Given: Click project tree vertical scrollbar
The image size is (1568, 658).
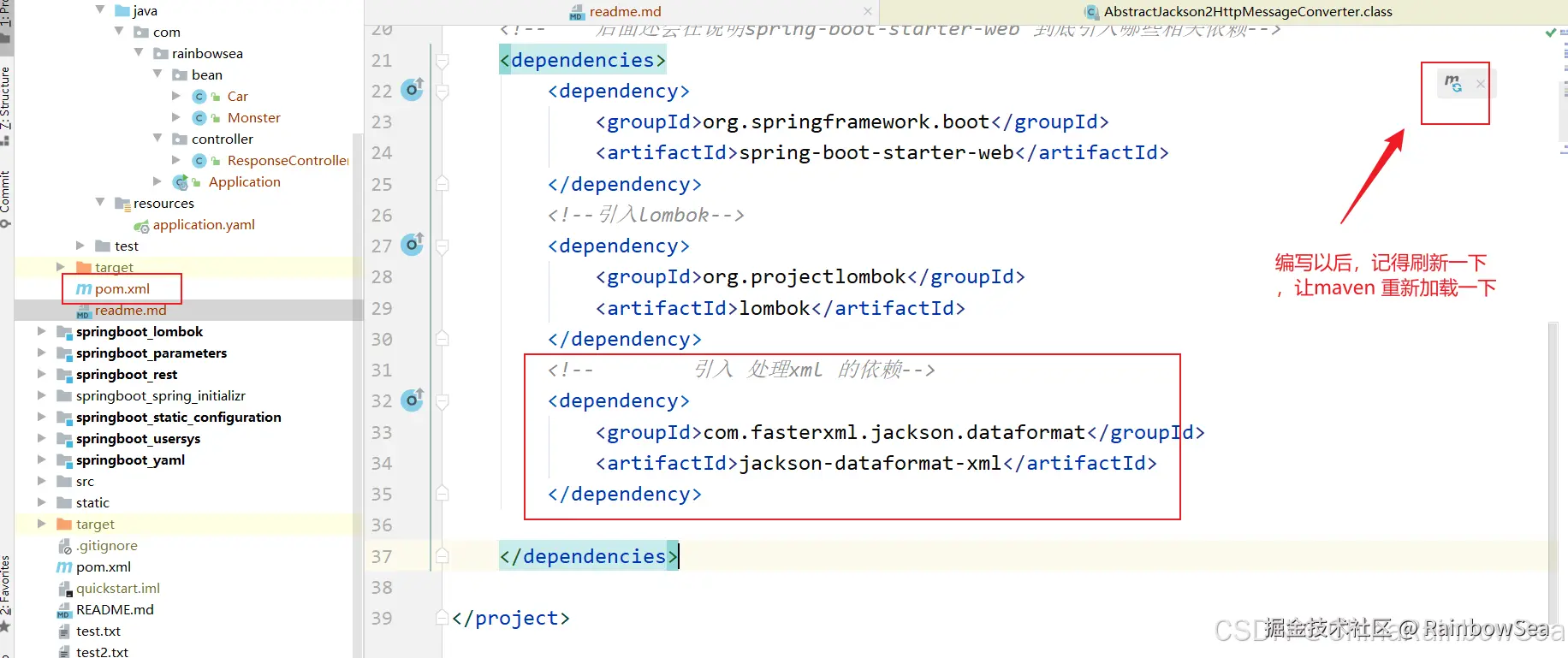Looking at the screenshot, I should click(358, 395).
